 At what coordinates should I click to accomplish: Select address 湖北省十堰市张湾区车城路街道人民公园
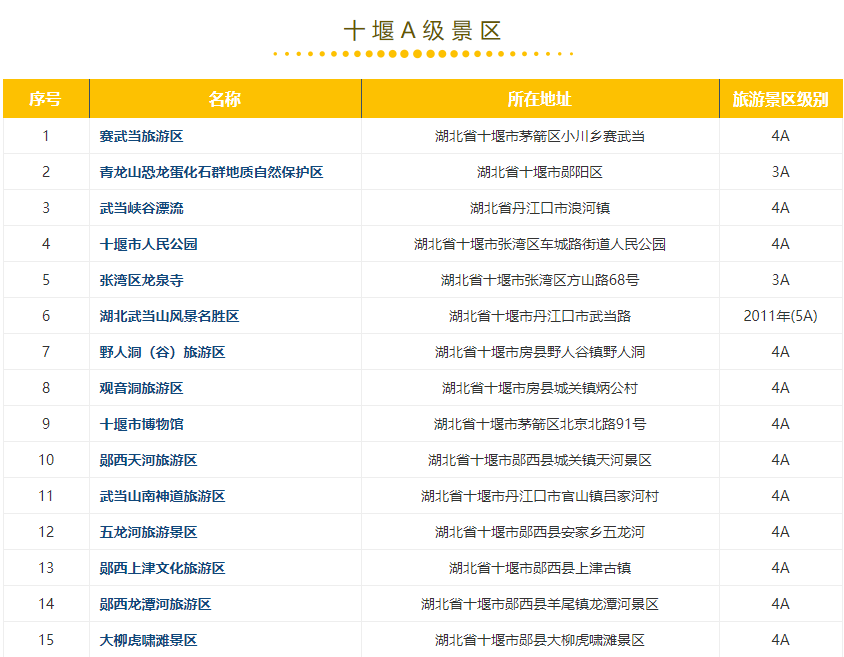point(540,244)
